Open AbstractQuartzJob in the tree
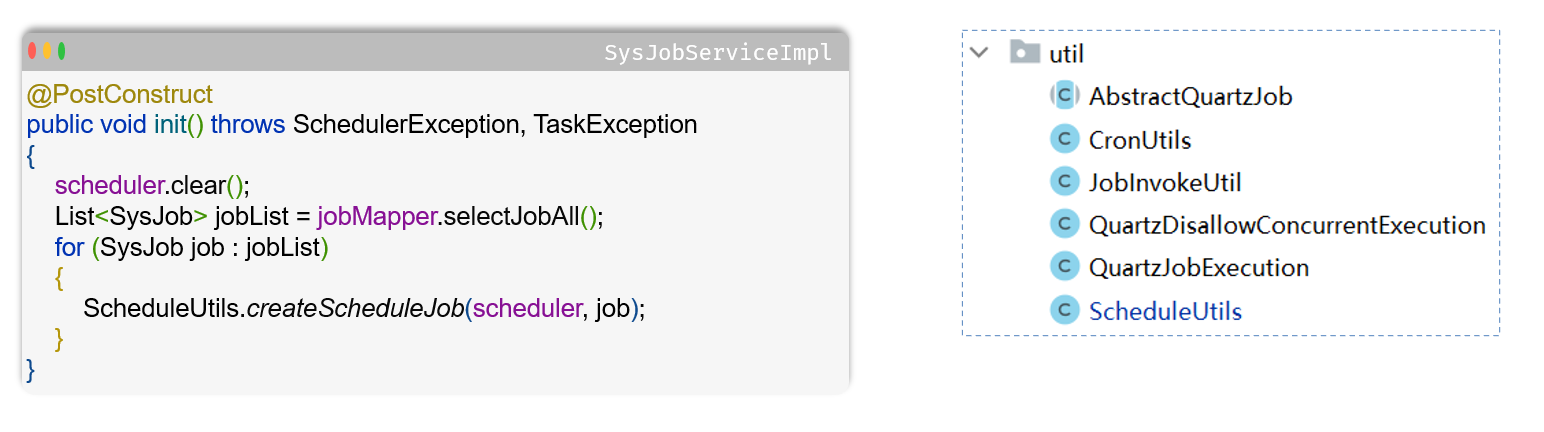Screen dimensions: 1544x432 [1190, 97]
